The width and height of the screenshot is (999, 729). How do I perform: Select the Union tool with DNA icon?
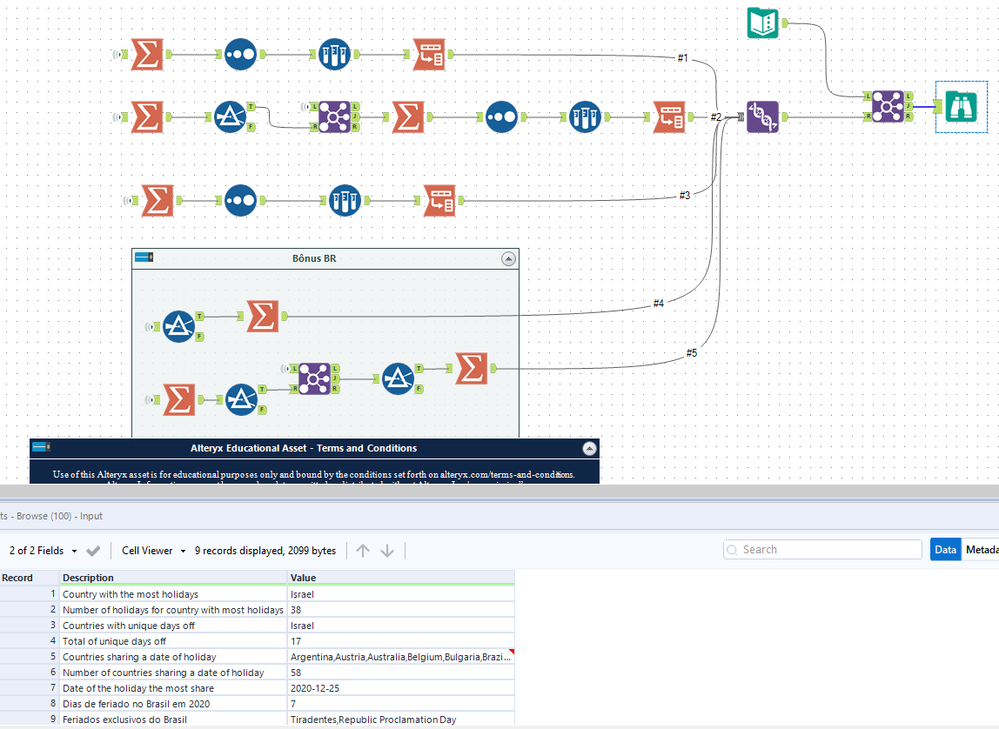coord(763,117)
